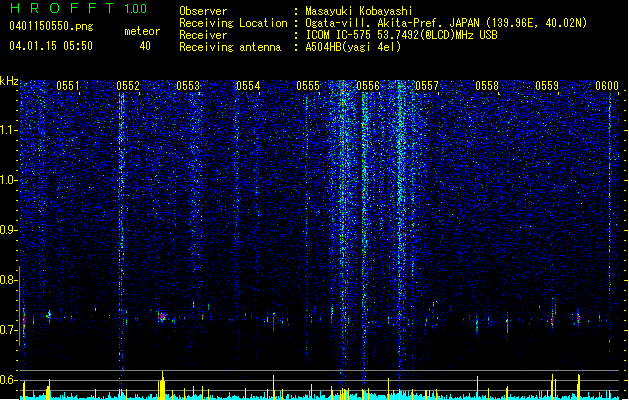Click the 'Observer' field label
The image size is (629, 400).
(203, 11)
